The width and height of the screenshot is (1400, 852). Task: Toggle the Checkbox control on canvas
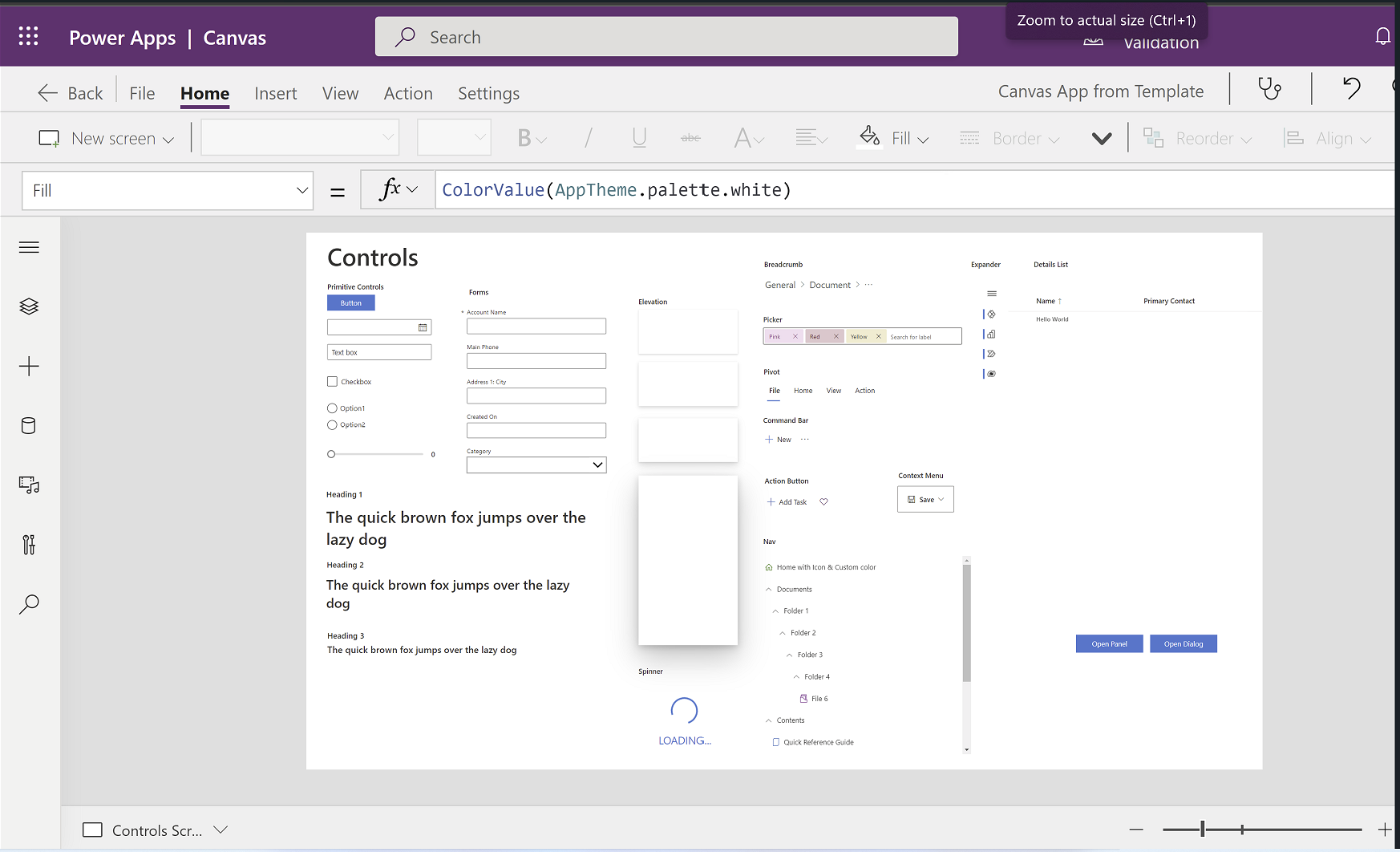tap(332, 382)
